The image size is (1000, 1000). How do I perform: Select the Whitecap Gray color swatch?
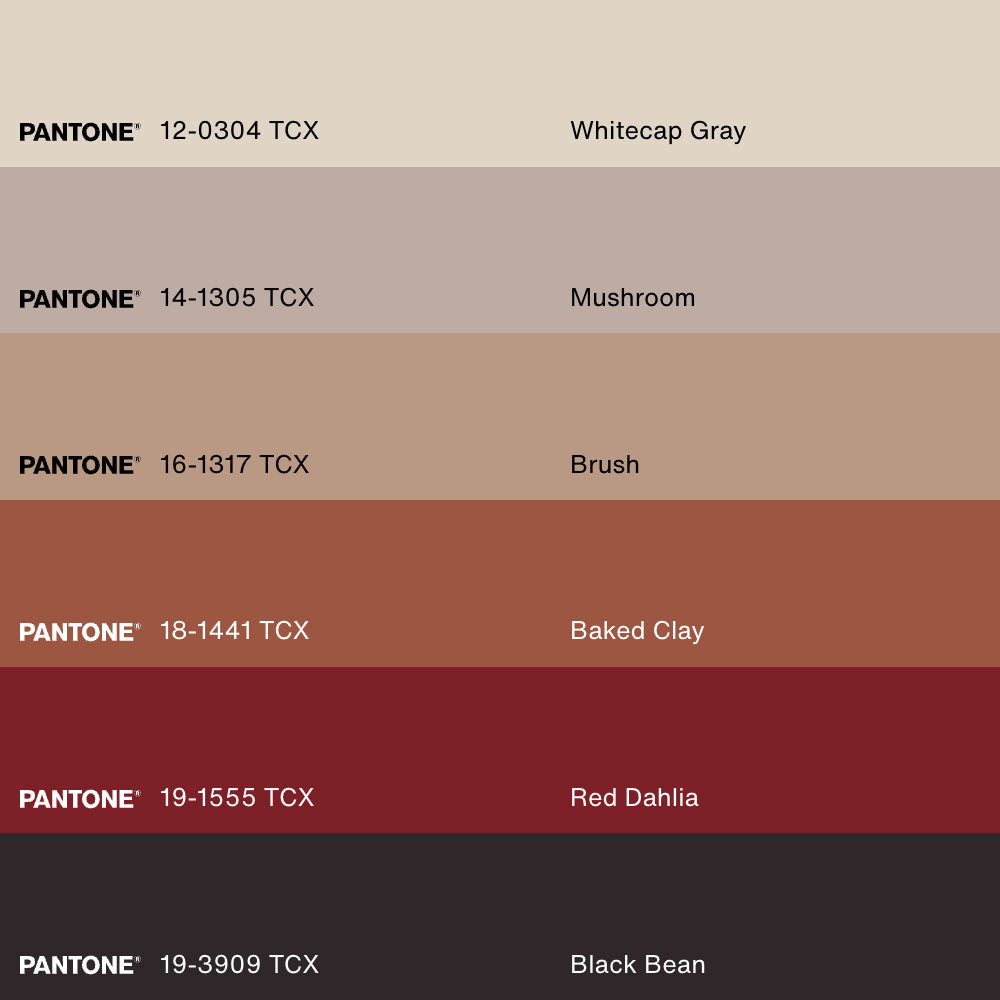point(500,60)
